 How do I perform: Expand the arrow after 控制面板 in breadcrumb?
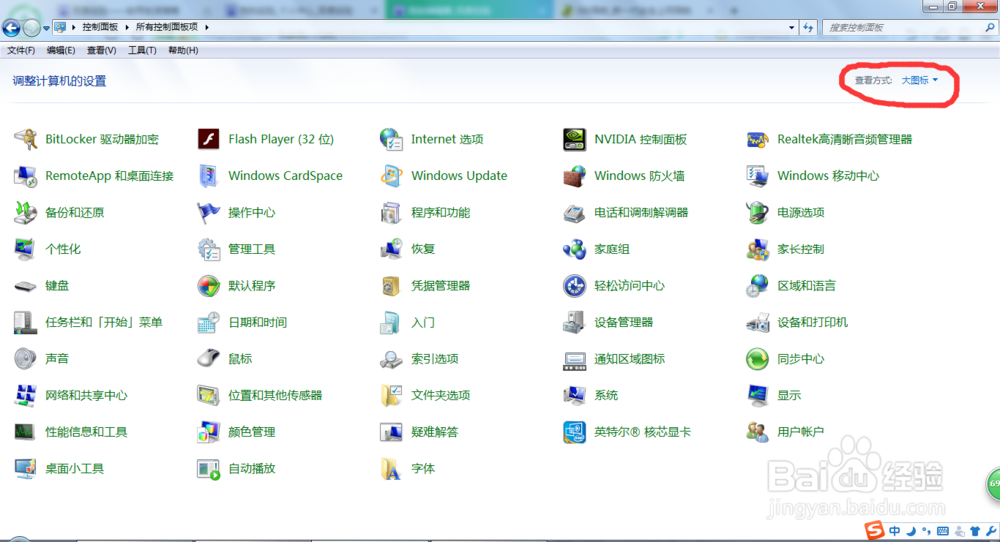[127, 27]
